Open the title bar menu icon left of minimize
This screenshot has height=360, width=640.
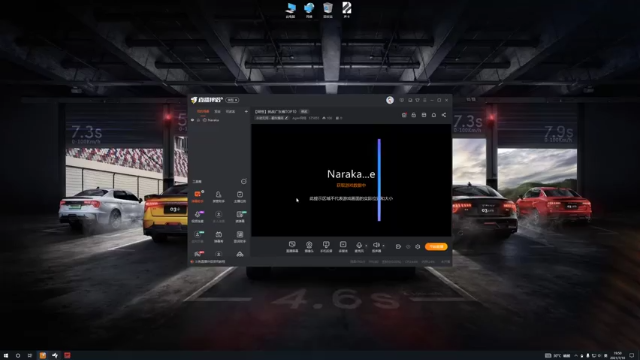click(424, 100)
